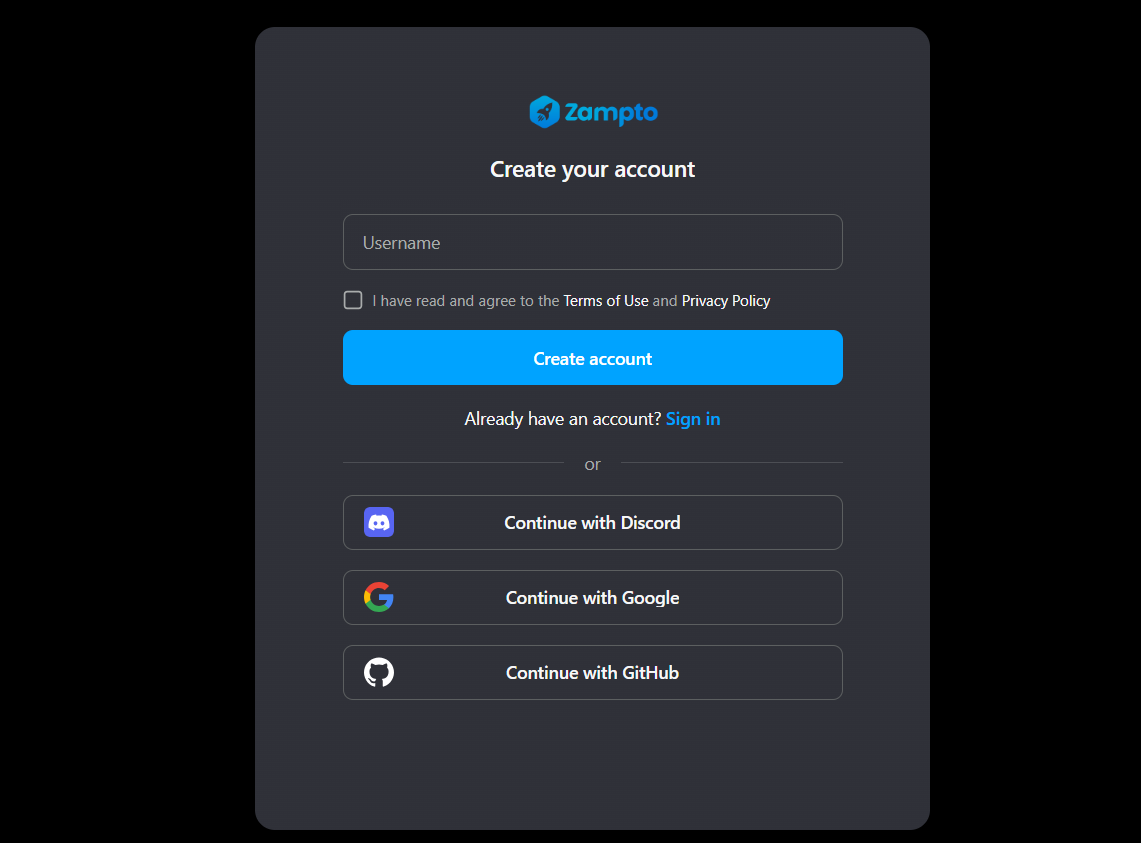Open the Privacy Policy link

[x=726, y=301]
